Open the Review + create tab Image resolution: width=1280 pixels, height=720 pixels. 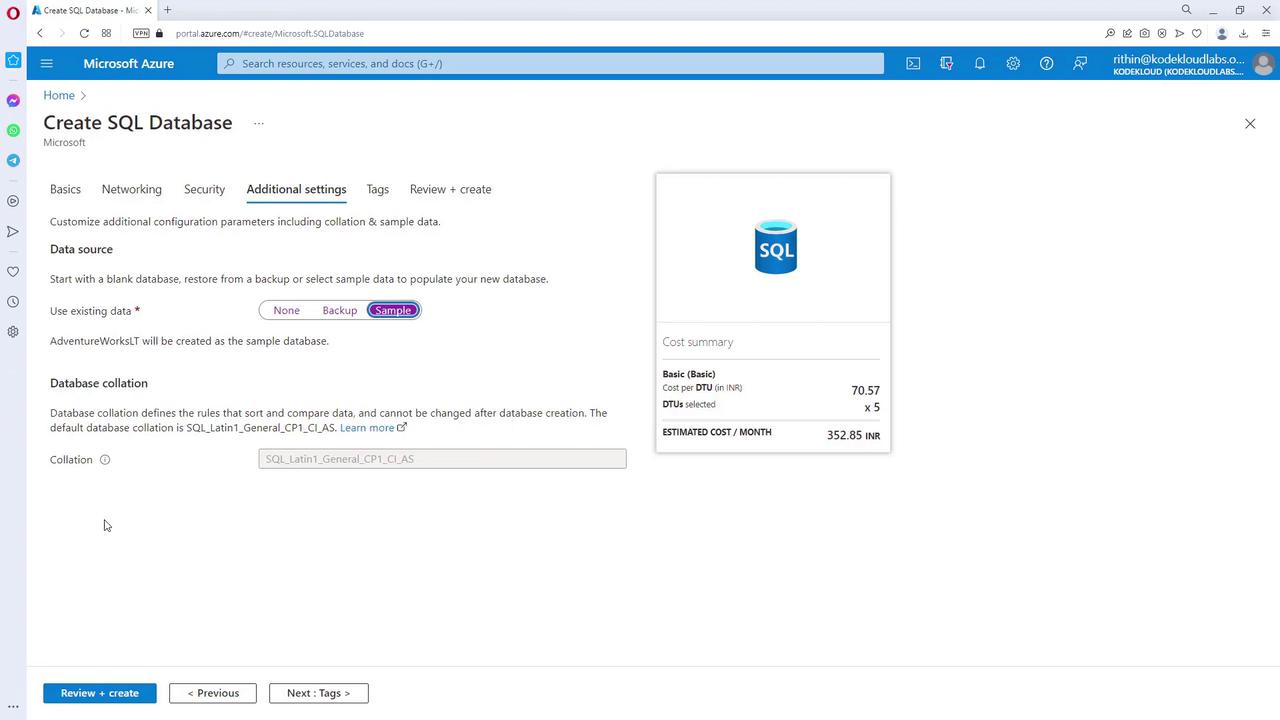pos(450,189)
